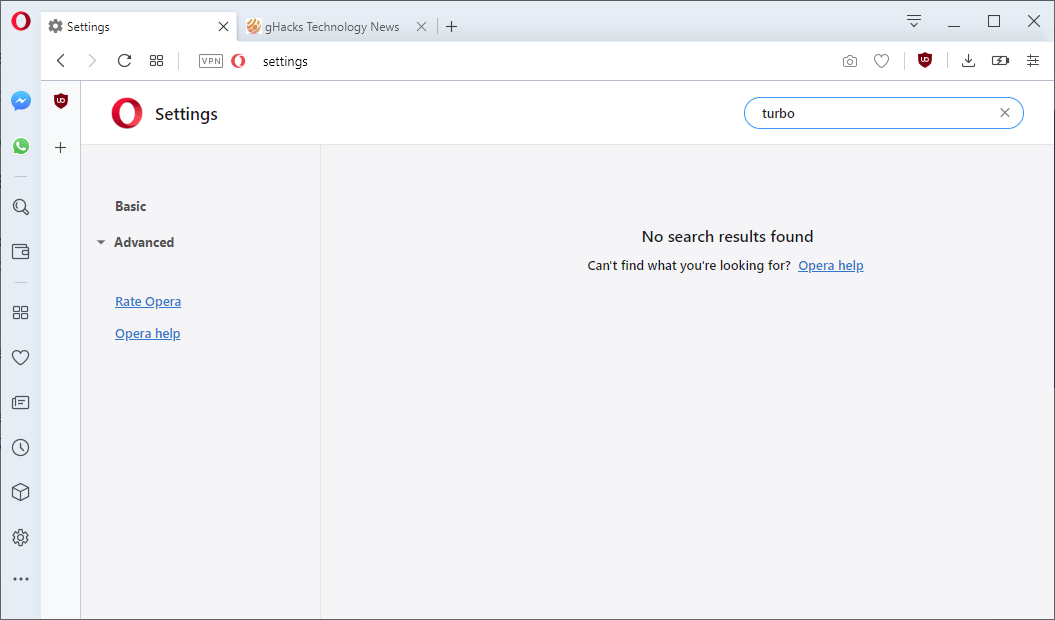The width and height of the screenshot is (1055, 620).
Task: Open the downloads panel
Action: (968, 61)
